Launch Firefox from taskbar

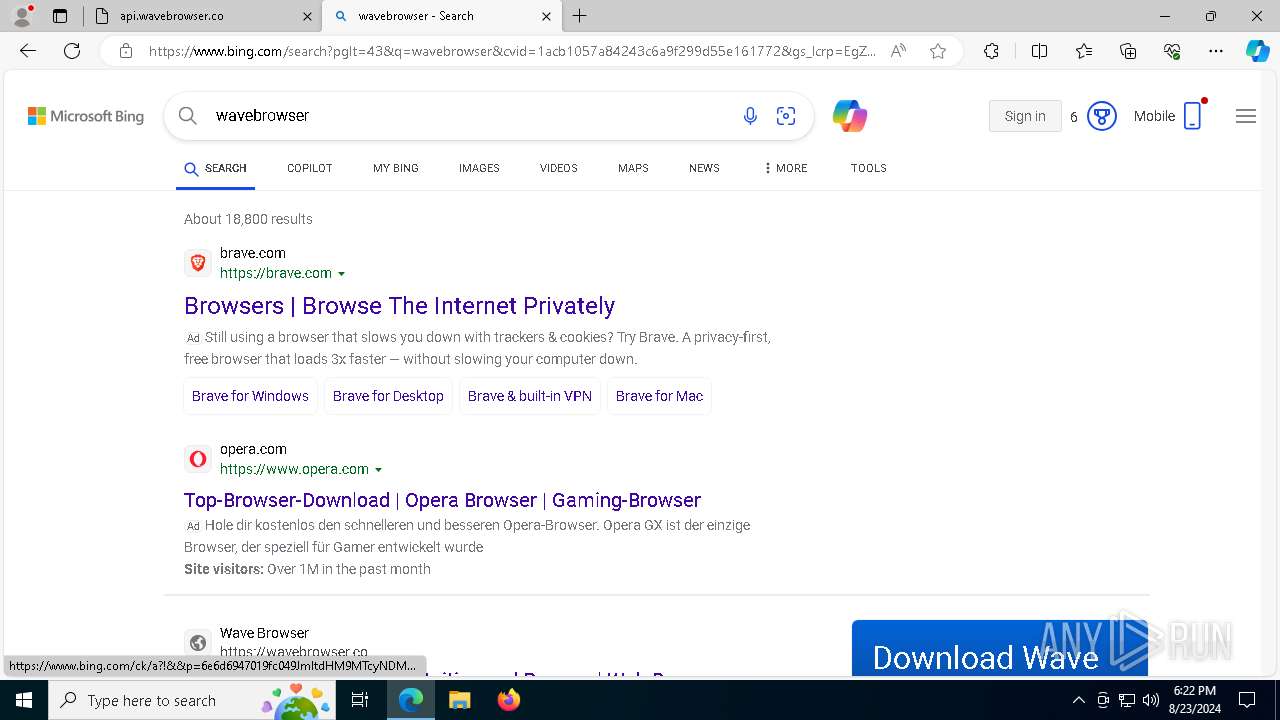click(508, 700)
